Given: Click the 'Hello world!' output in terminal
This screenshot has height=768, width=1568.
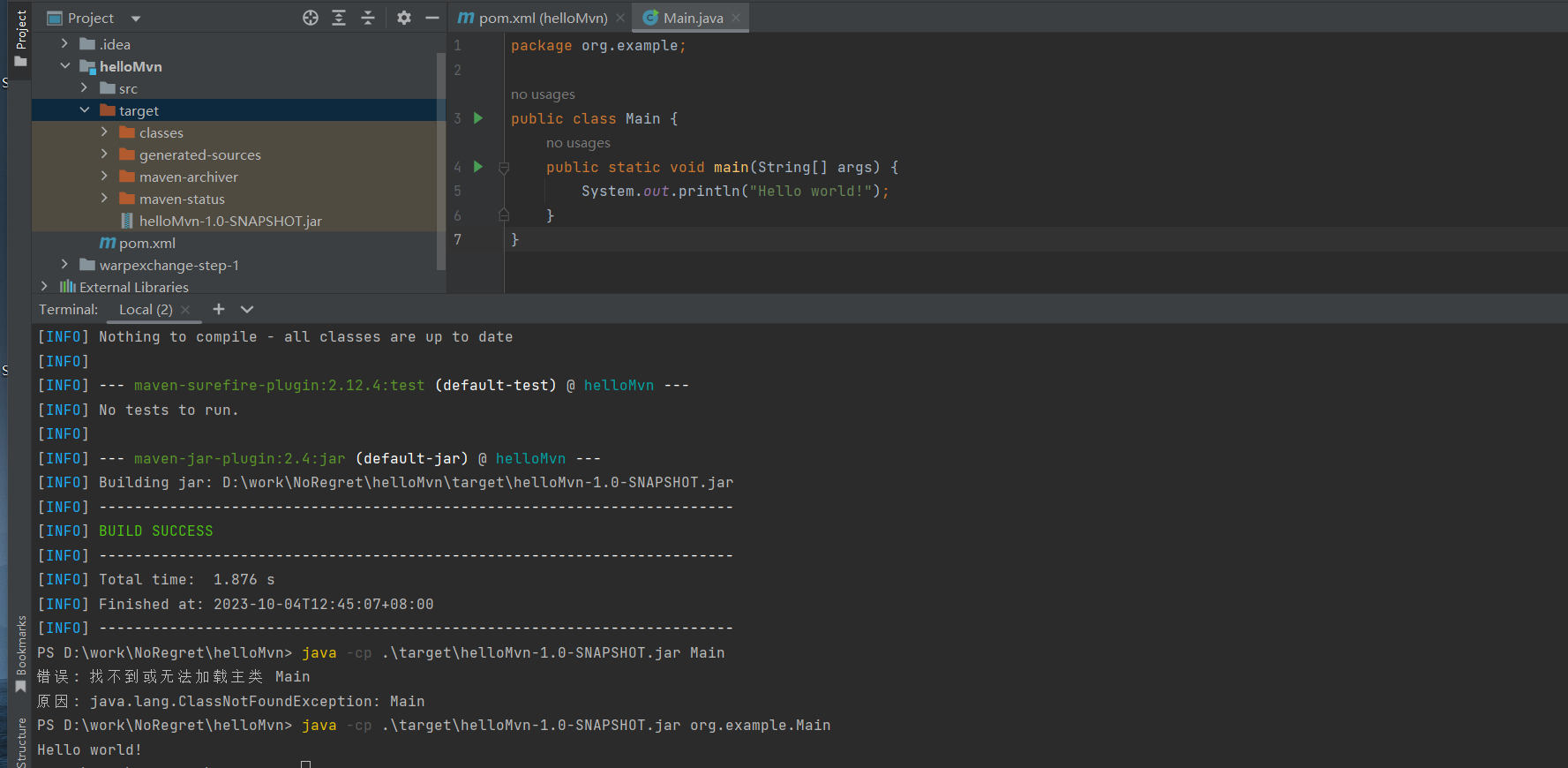Looking at the screenshot, I should 89,750.
